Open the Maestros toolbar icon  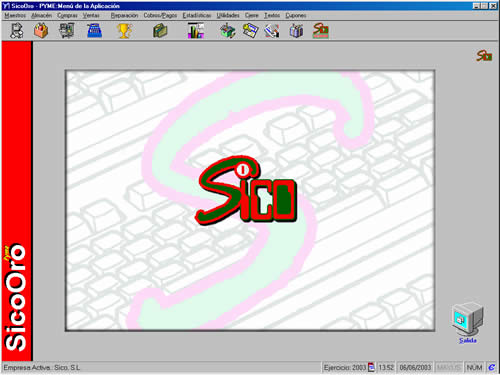tap(17, 31)
